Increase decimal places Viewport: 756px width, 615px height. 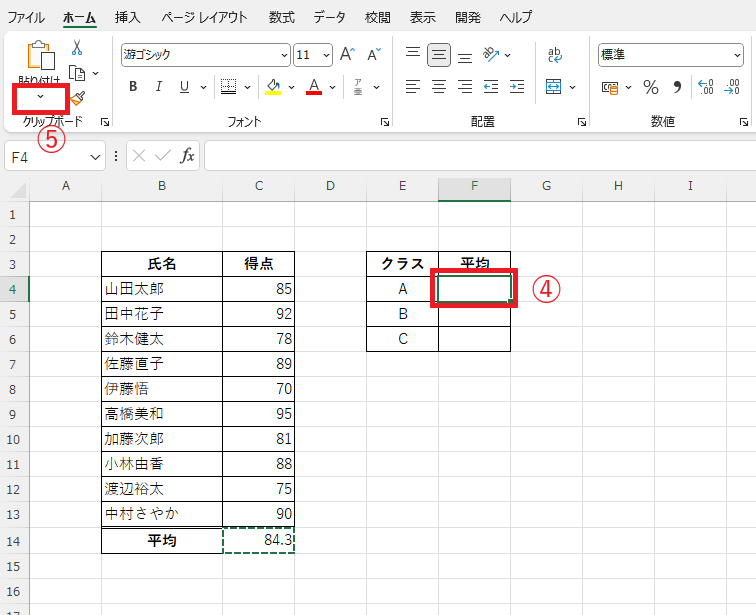706,87
